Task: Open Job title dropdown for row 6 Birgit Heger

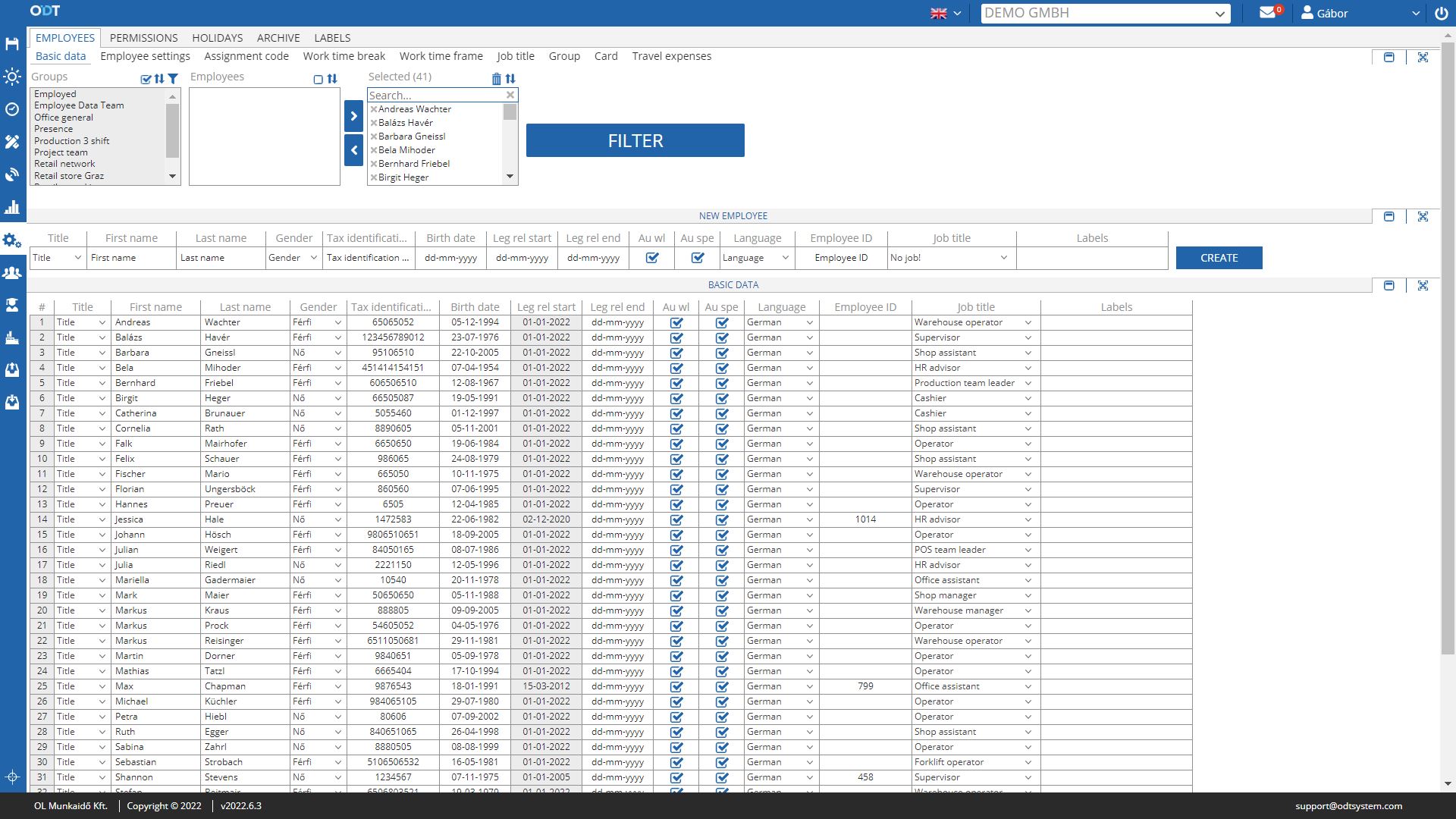Action: (1028, 398)
